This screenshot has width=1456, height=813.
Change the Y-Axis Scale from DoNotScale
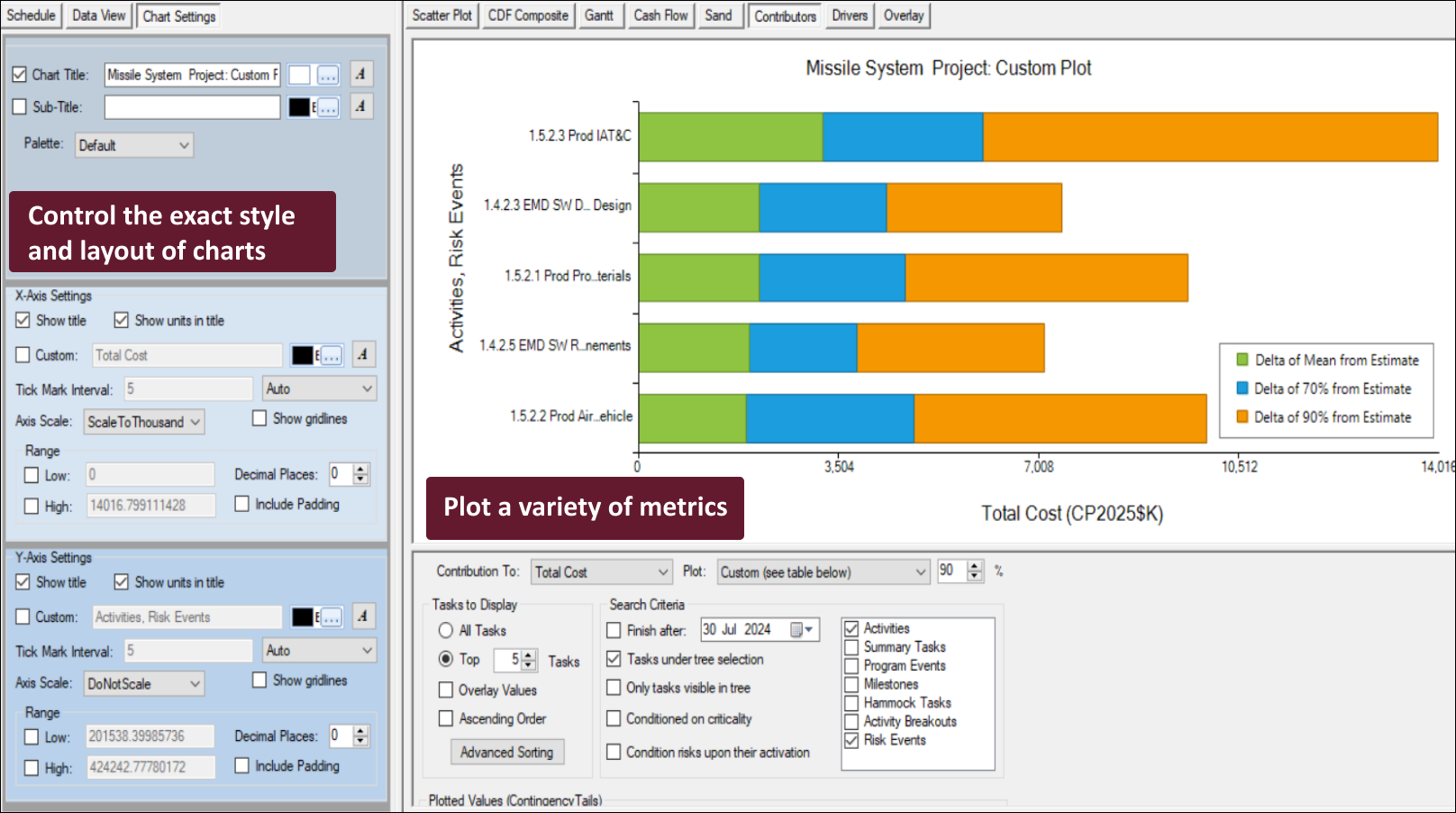point(143,683)
